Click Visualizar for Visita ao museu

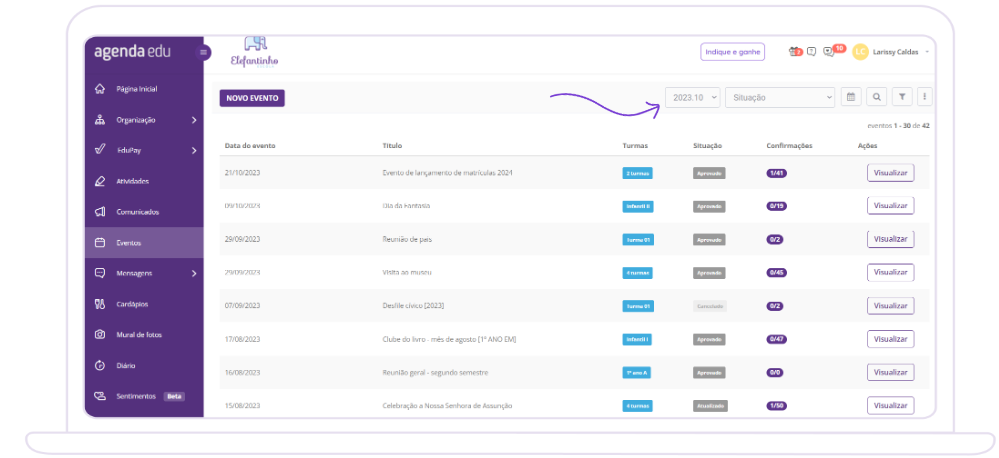[890, 273]
